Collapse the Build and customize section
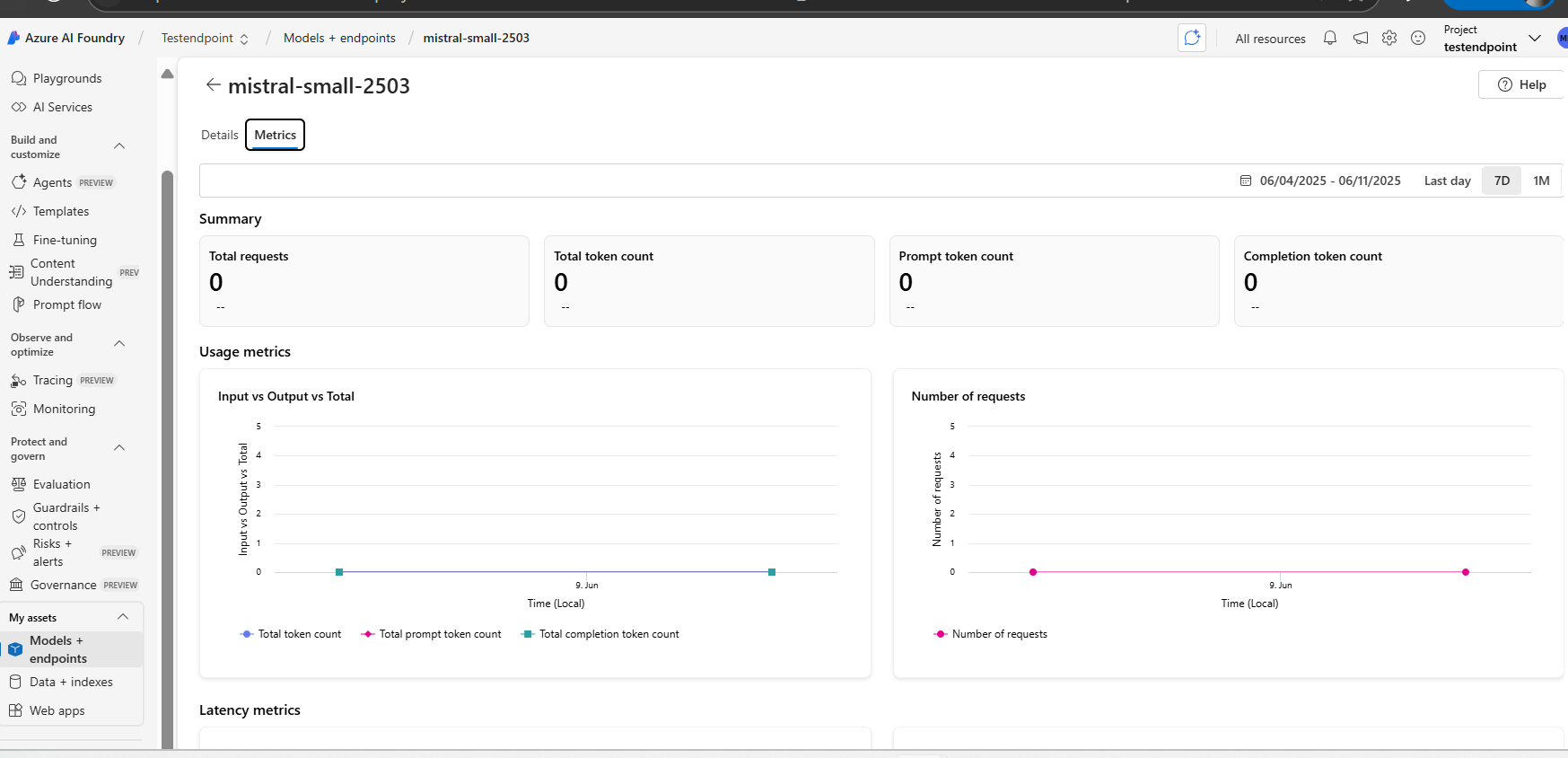Viewport: 1568px width, 758px height. (x=119, y=146)
